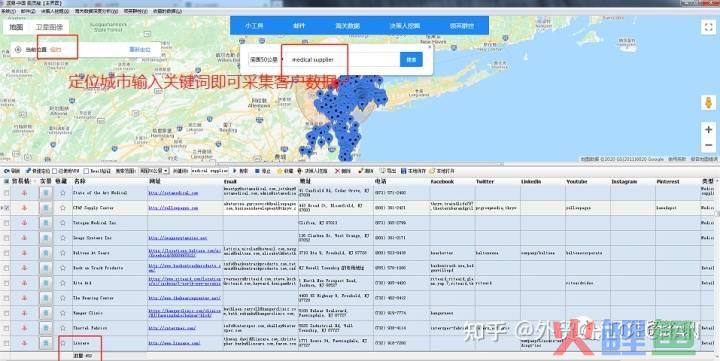Image resolution: width=720 pixels, height=361 pixels.
Task: Click red trade icon in Image Systems Inc row
Action: (24, 238)
